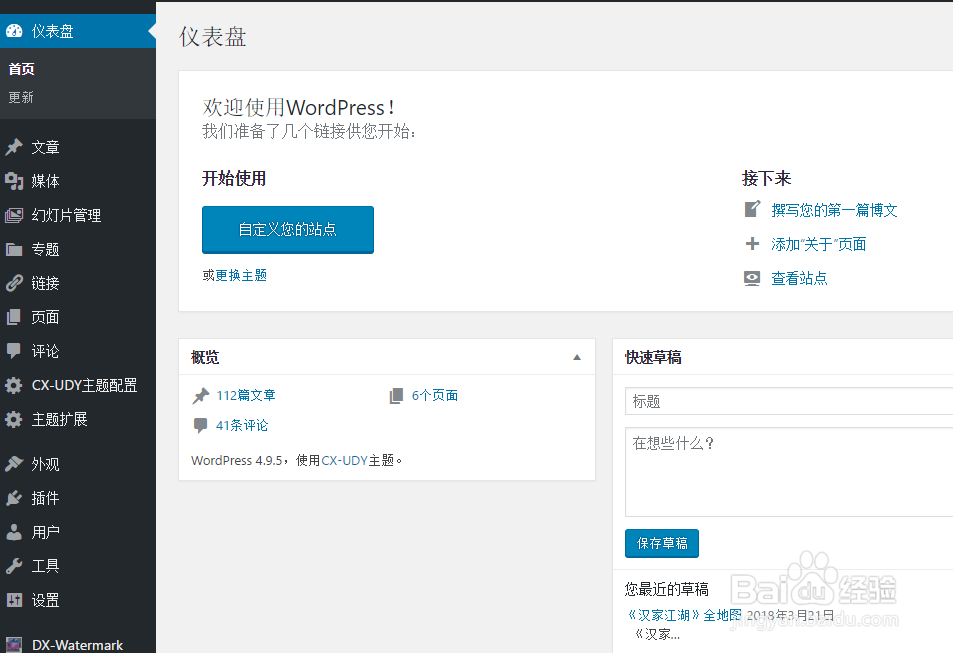Click the media icon beside 媒体

click(x=14, y=181)
